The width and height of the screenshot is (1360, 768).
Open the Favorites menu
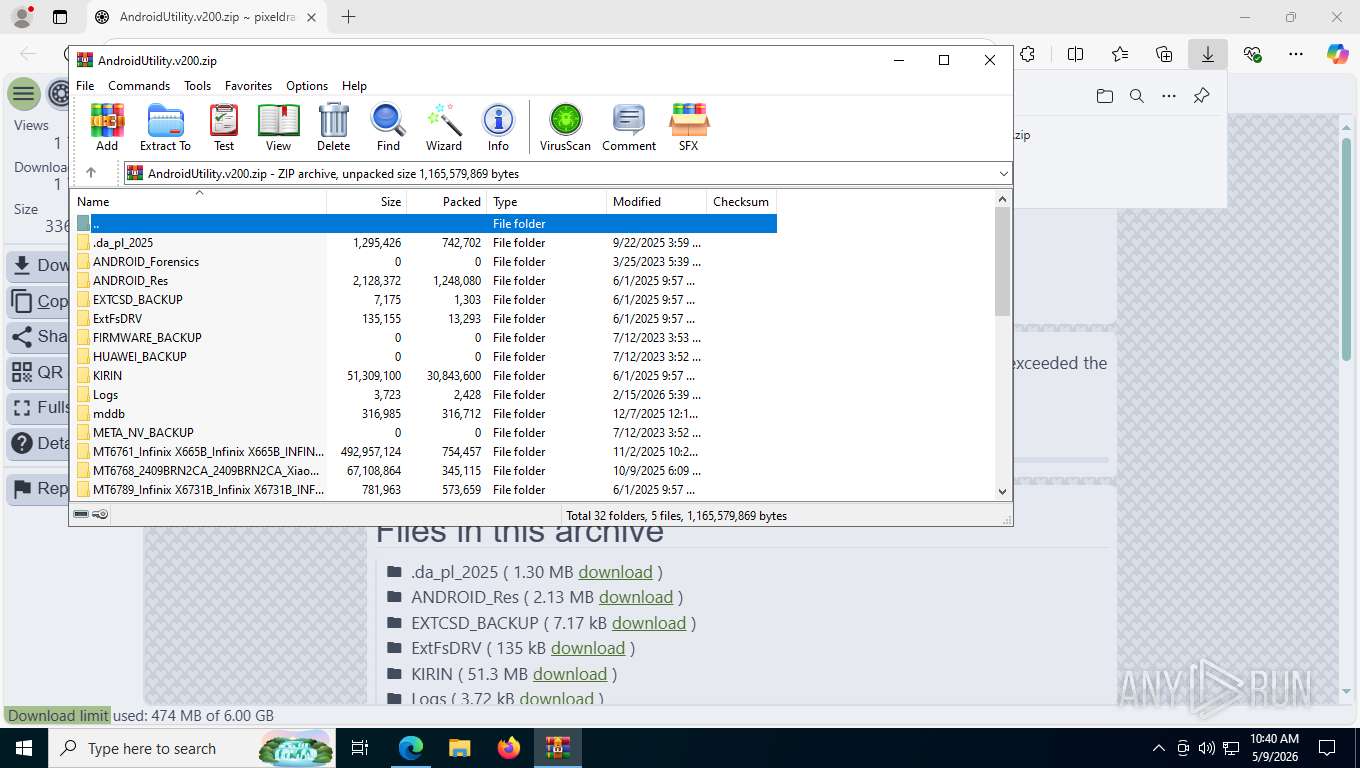248,86
